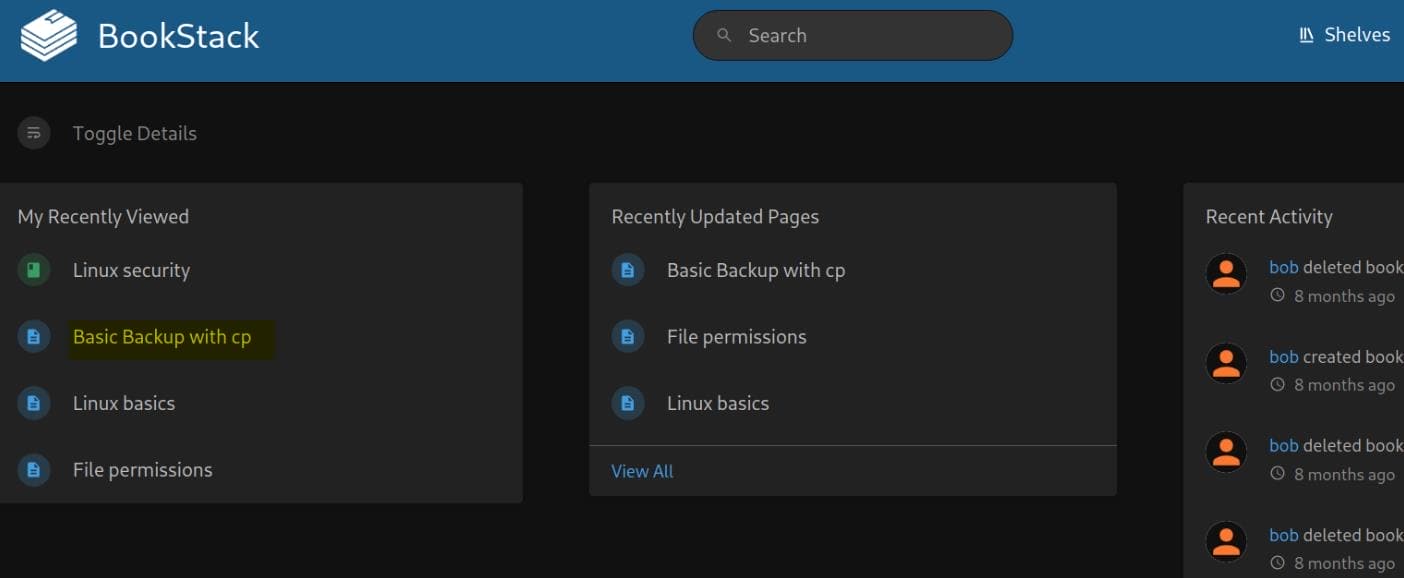
Task: Click page icon next to Linux basics in Recently Viewed
Action: coord(34,403)
